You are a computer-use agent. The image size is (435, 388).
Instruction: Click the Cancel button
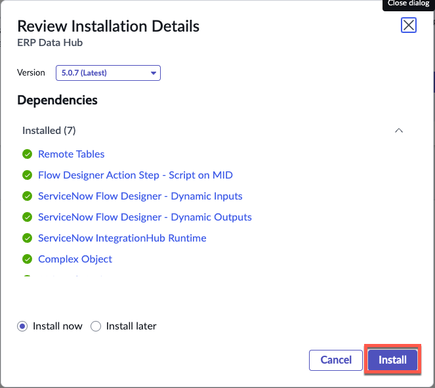pos(336,360)
